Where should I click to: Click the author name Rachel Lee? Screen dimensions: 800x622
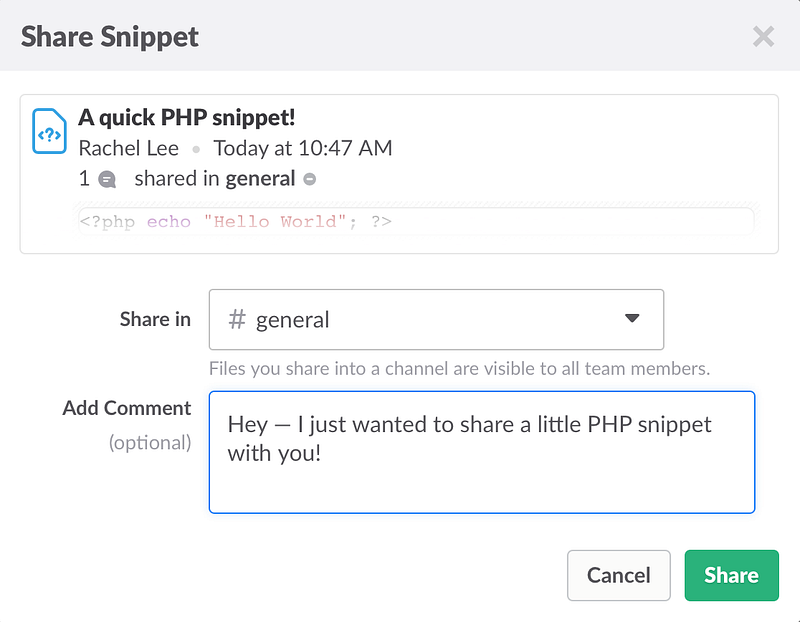click(129, 148)
